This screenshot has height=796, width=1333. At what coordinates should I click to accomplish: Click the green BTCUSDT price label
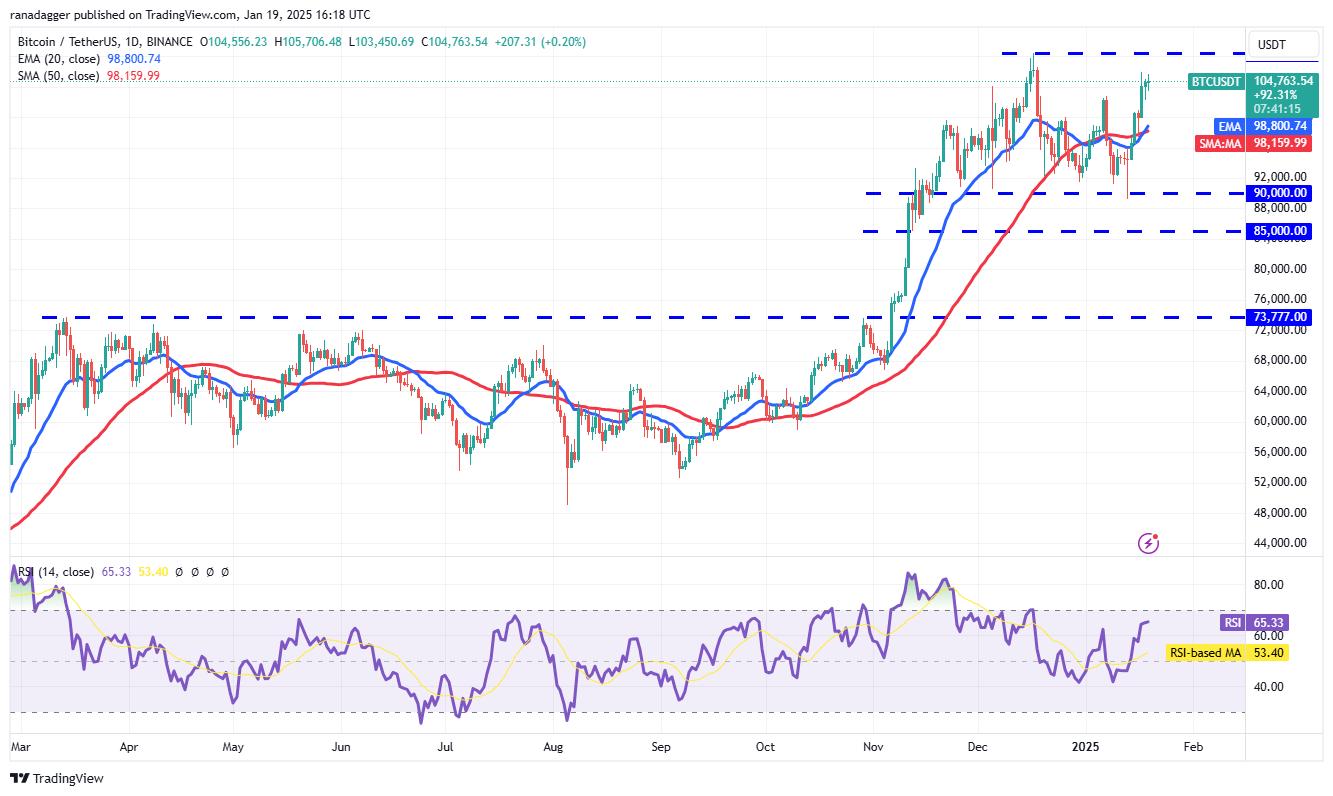[x=1217, y=81]
